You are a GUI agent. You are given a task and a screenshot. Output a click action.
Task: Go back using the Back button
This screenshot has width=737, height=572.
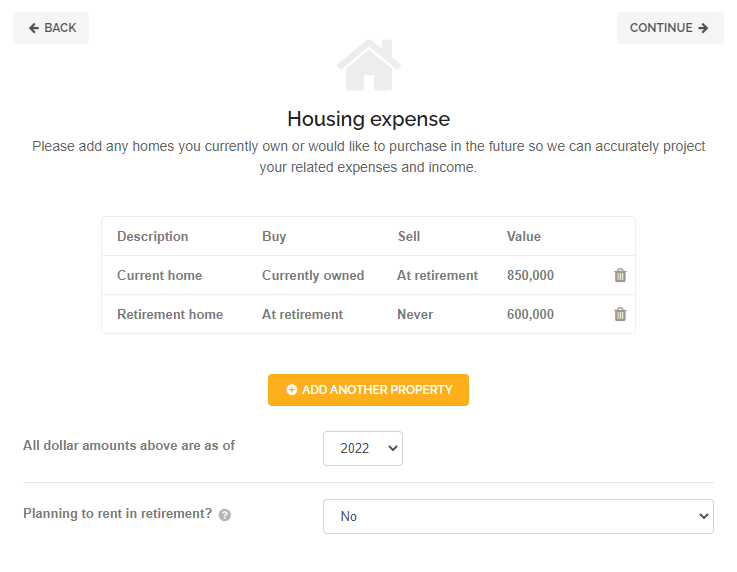[51, 28]
